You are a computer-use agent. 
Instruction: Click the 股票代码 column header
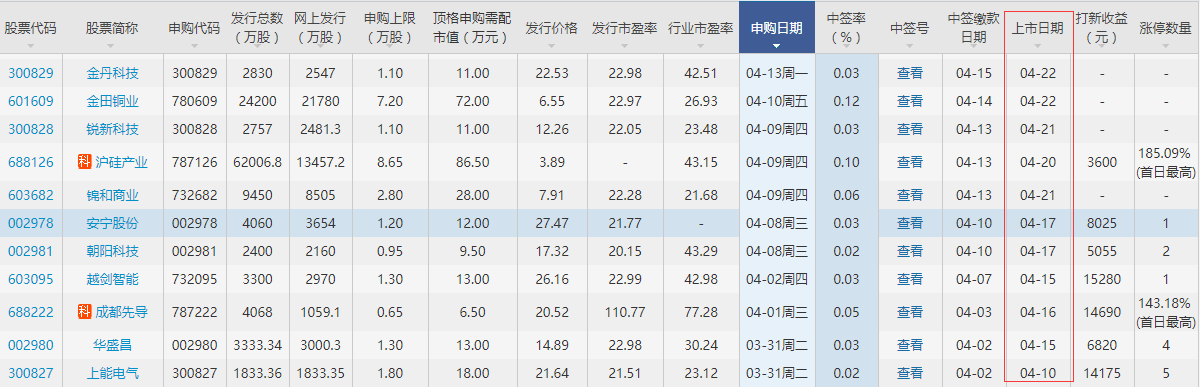(x=30, y=28)
